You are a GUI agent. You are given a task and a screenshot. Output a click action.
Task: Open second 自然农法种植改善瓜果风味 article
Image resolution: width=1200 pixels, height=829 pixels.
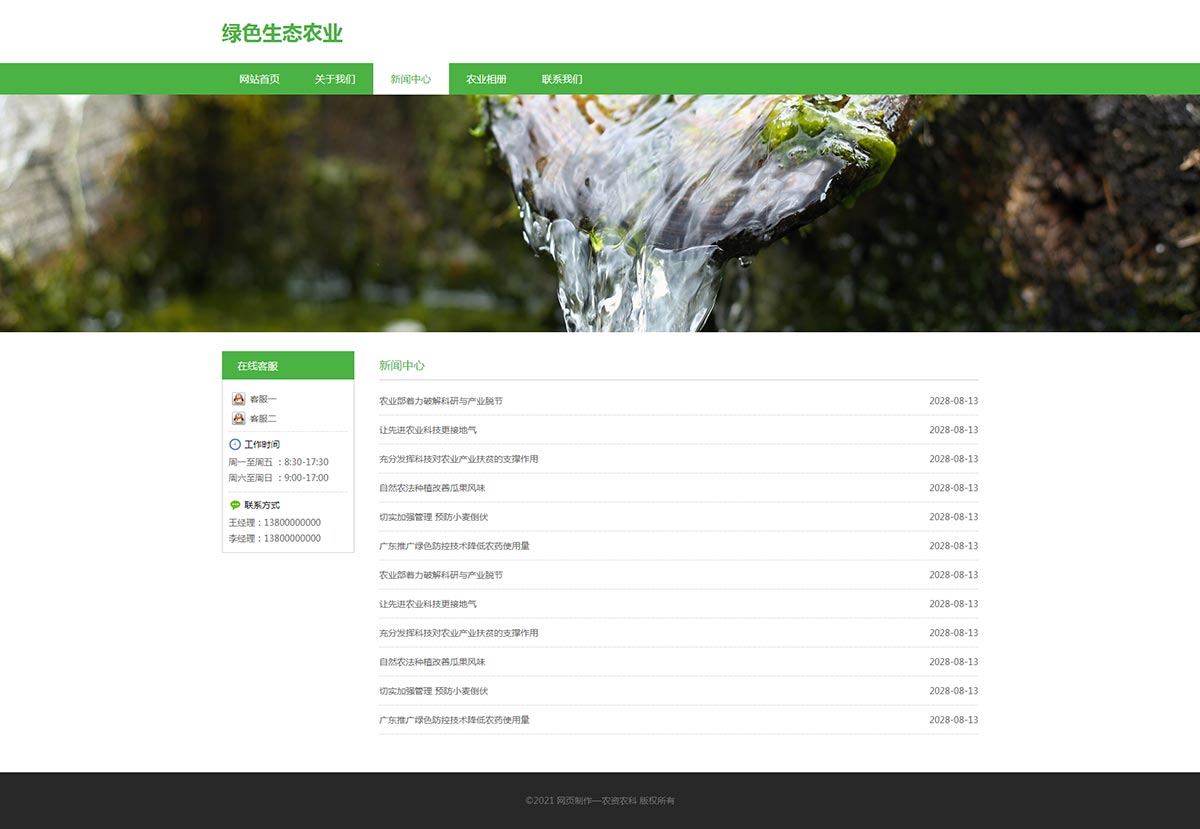click(x=432, y=662)
